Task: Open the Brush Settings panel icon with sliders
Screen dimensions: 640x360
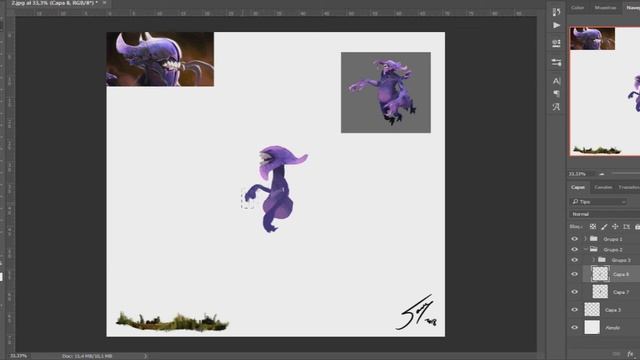Action: click(x=556, y=62)
